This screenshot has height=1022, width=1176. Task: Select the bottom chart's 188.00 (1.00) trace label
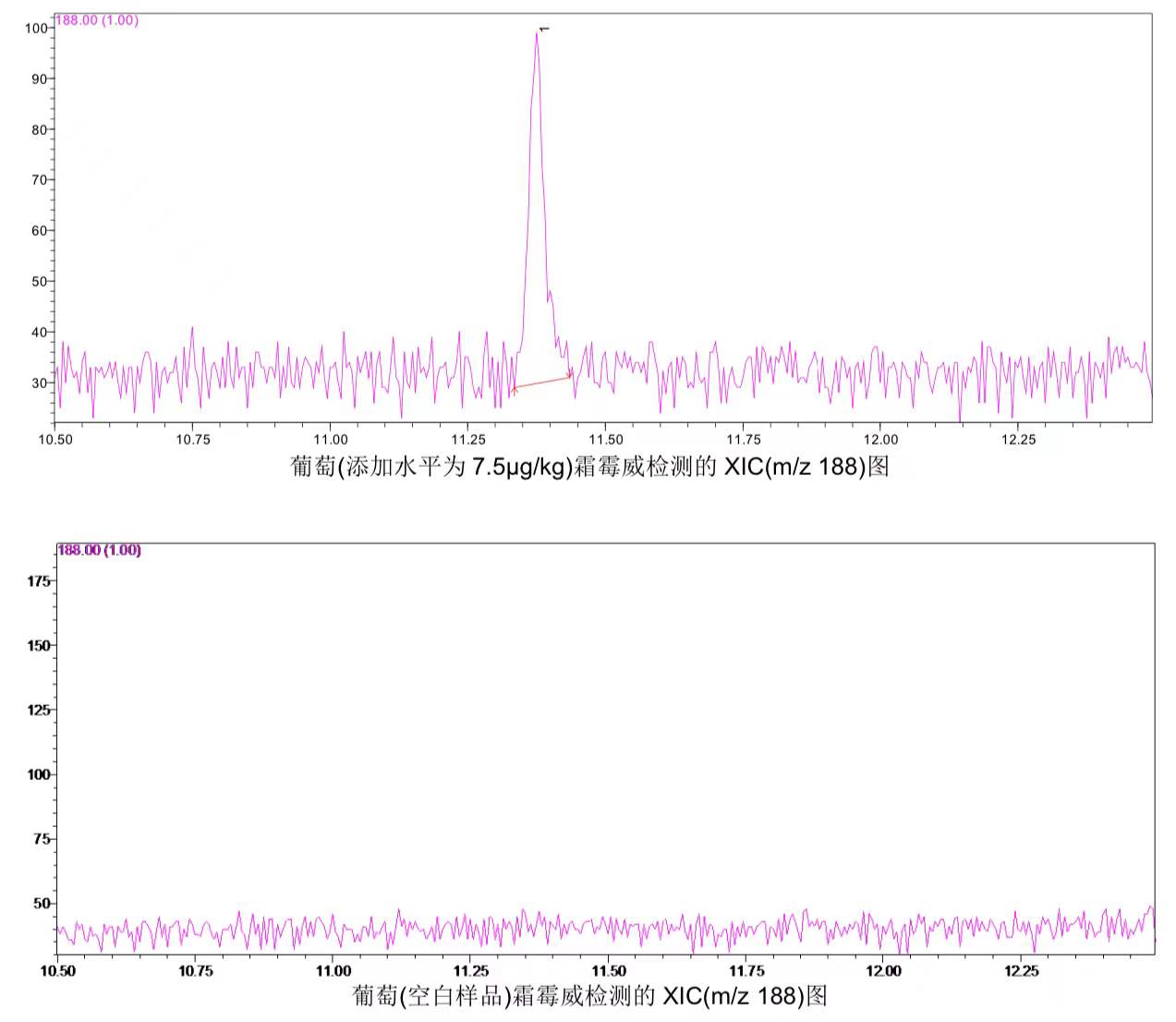point(99,550)
